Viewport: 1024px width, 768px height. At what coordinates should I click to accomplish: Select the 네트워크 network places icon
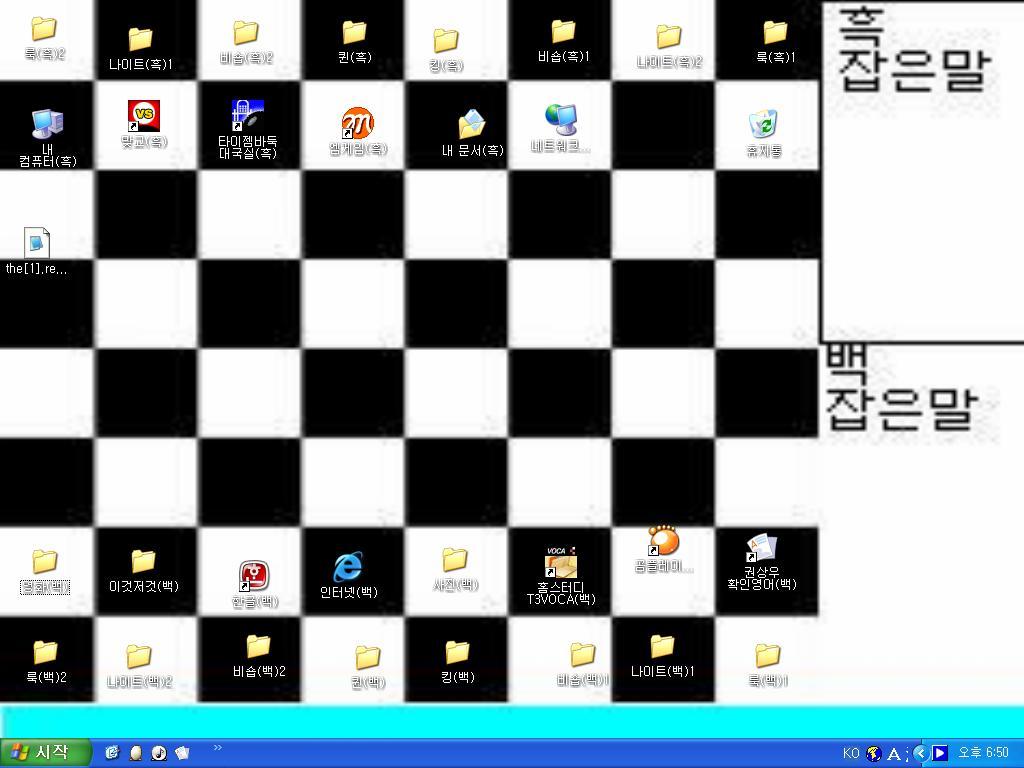pyautogui.click(x=560, y=129)
